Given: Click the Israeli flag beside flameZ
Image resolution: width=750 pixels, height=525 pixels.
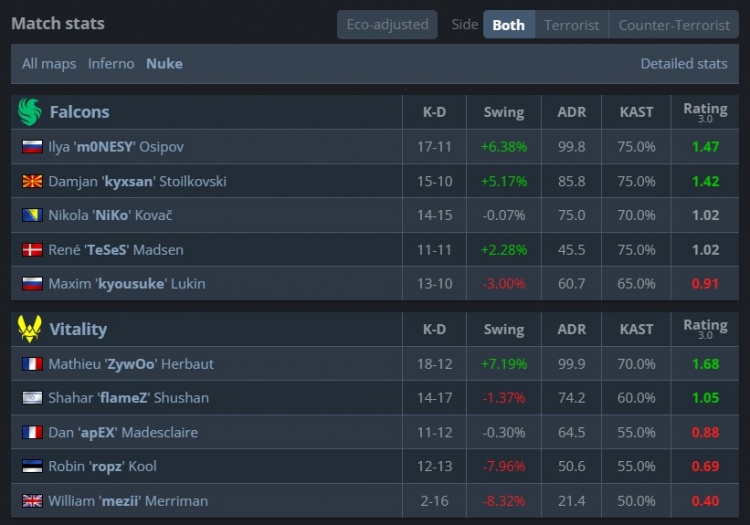Looking at the screenshot, I should (32, 398).
